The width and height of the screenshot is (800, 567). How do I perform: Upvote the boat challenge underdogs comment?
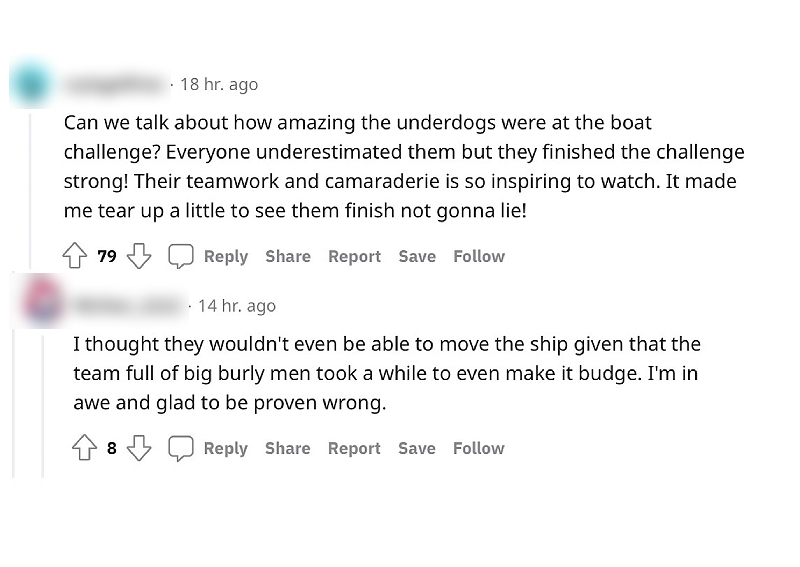[75, 257]
